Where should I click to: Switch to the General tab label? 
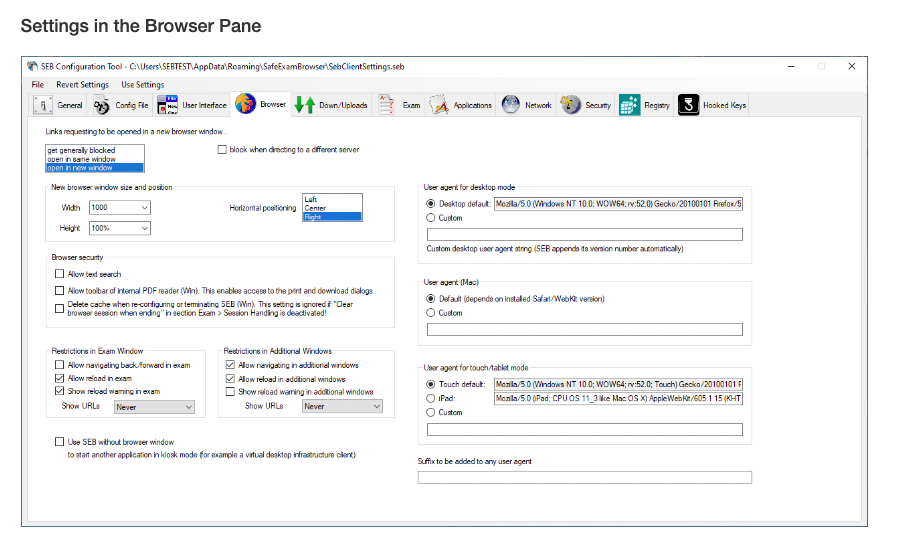70,106
